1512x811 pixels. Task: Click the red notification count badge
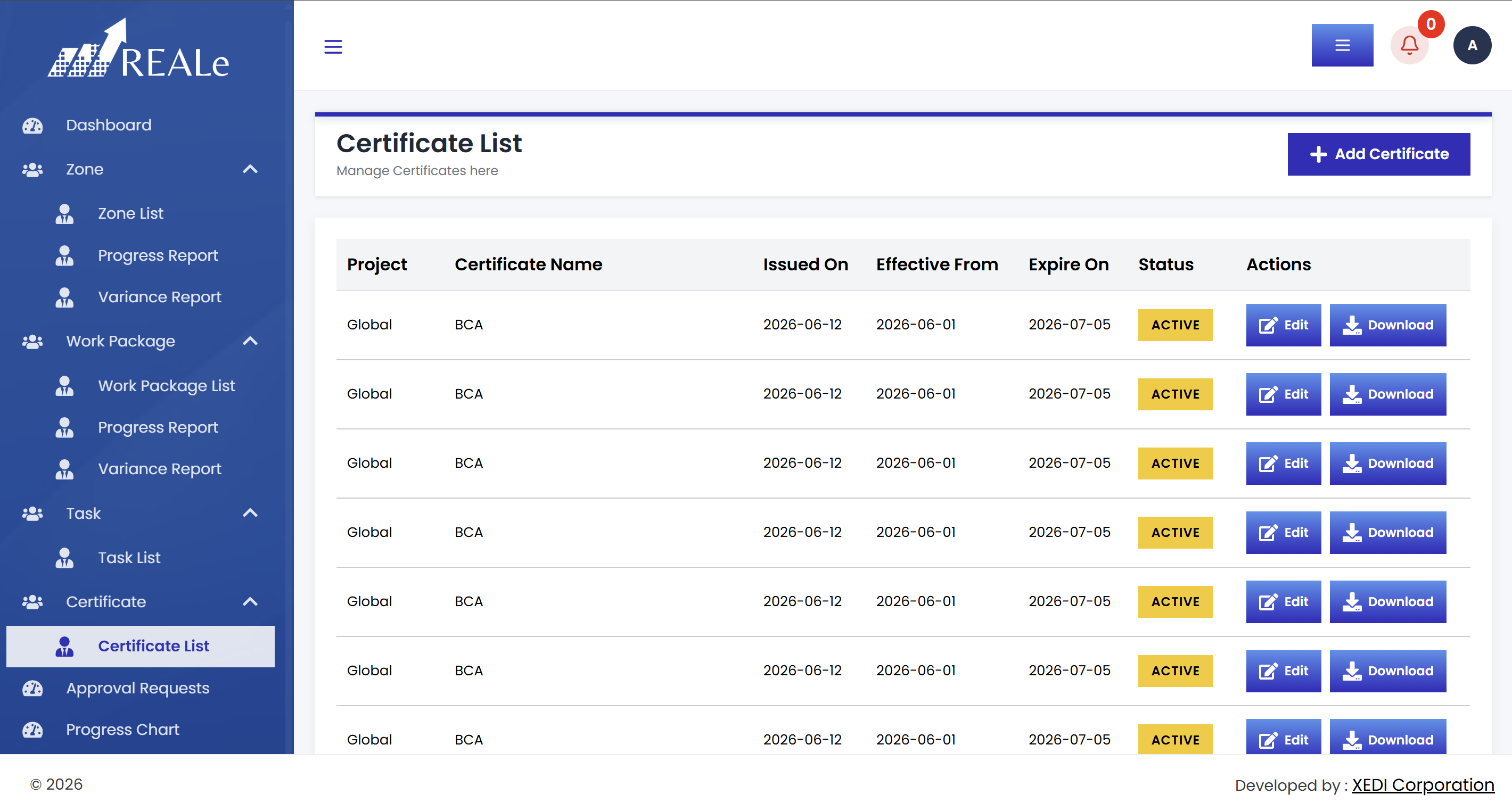(x=1431, y=24)
